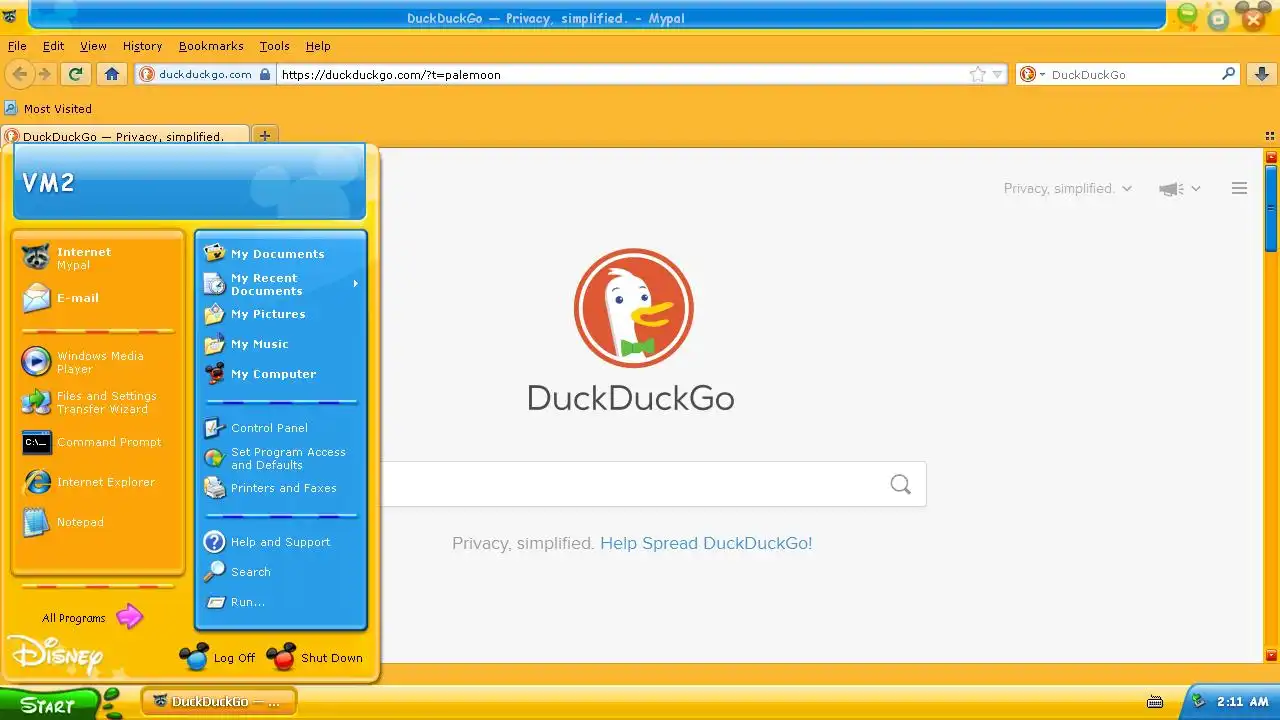Open the DuckDuckGo hamburger menu

tap(1239, 188)
